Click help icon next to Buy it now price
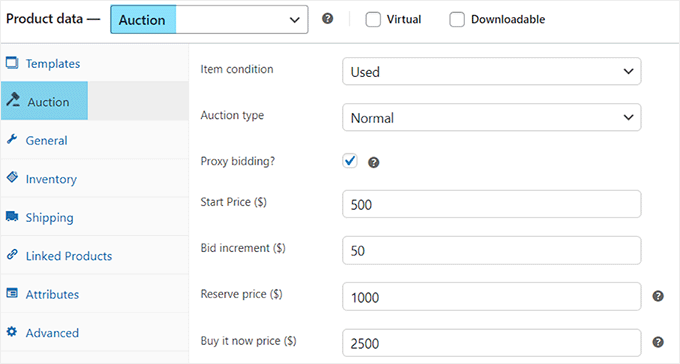Viewport: 680px width, 364px height. coord(658,342)
